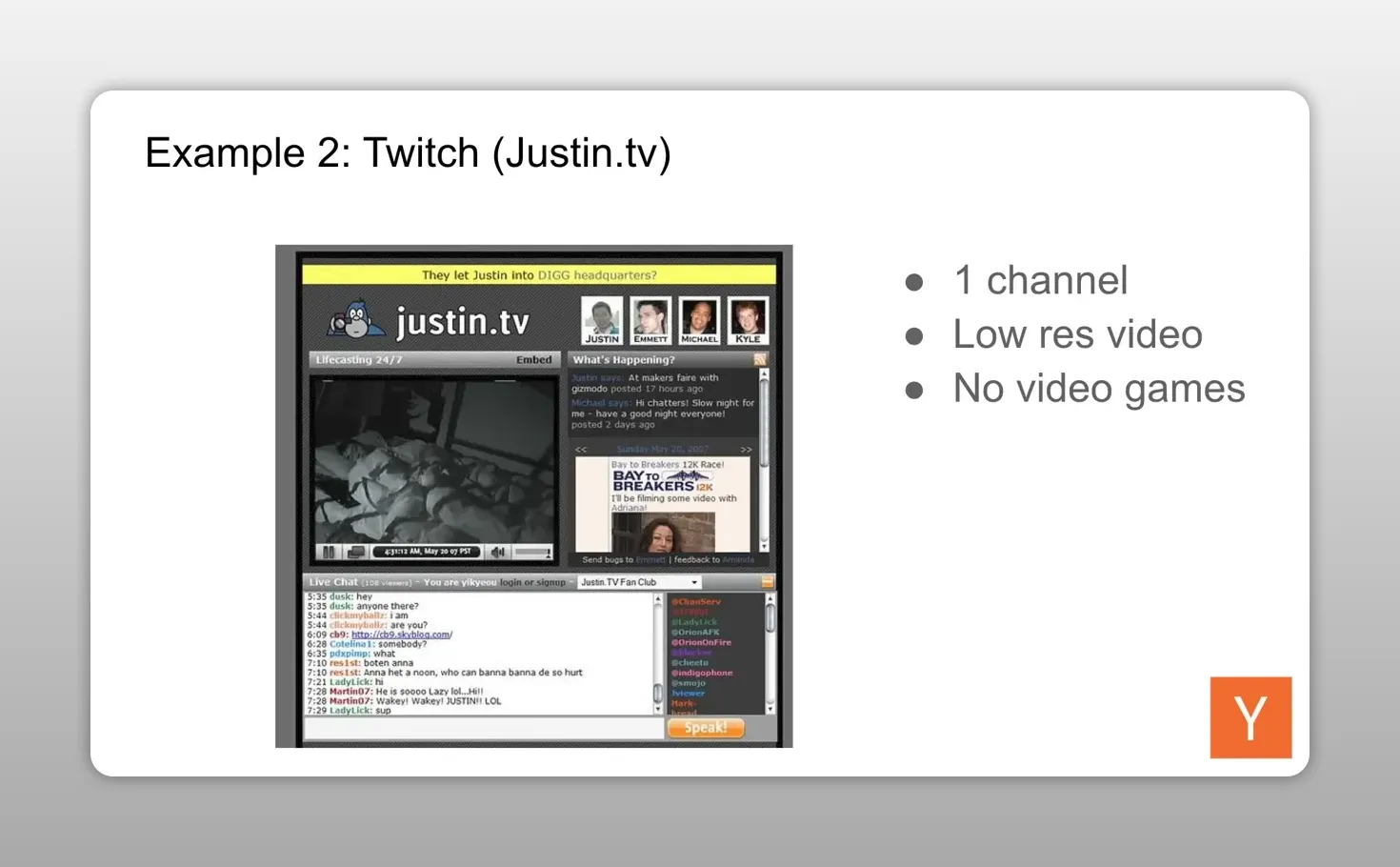Open the RSS feed icon in What's Happening
The width and height of the screenshot is (1400, 867).
[x=760, y=359]
